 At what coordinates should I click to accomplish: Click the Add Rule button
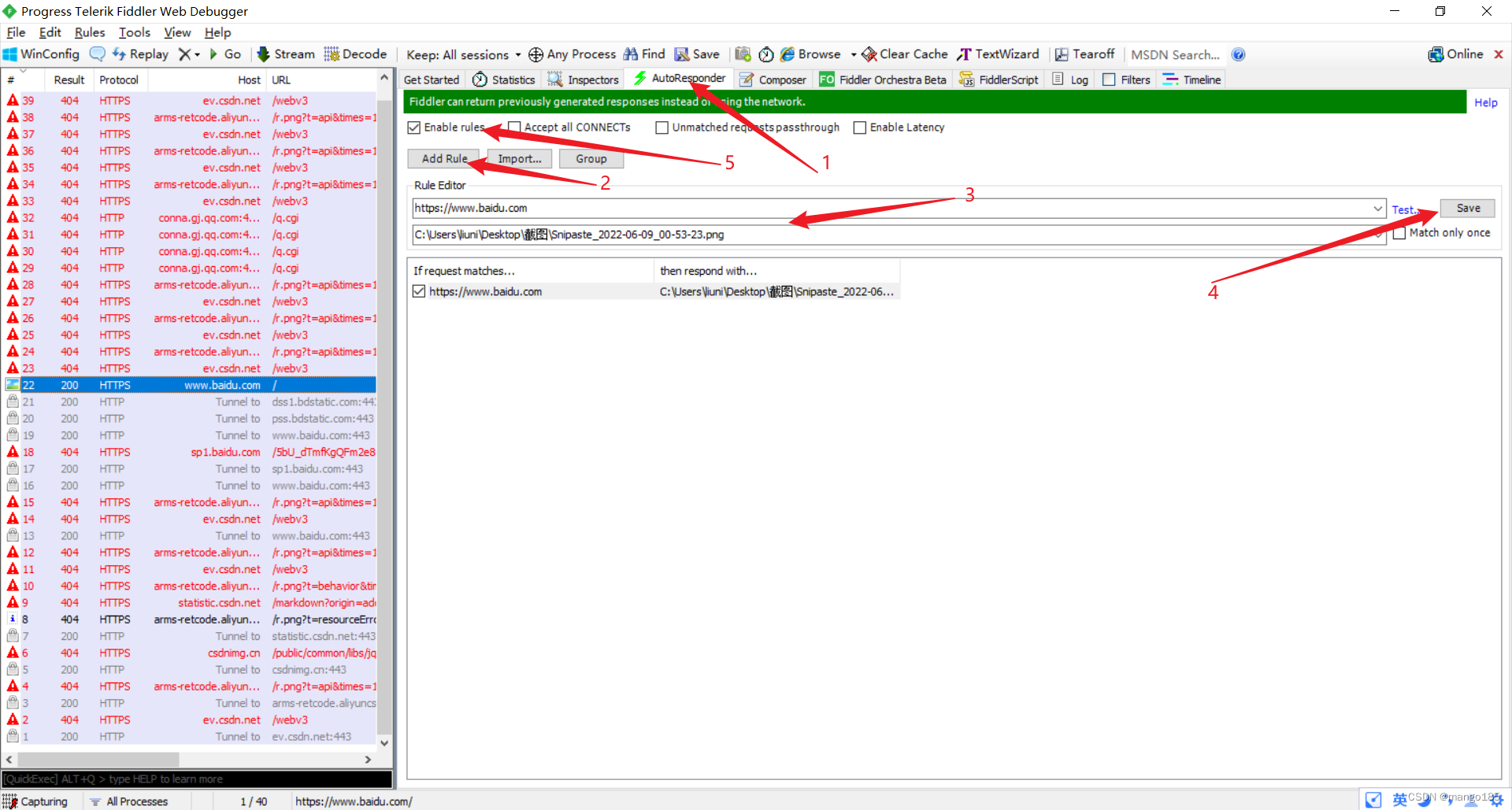(443, 159)
